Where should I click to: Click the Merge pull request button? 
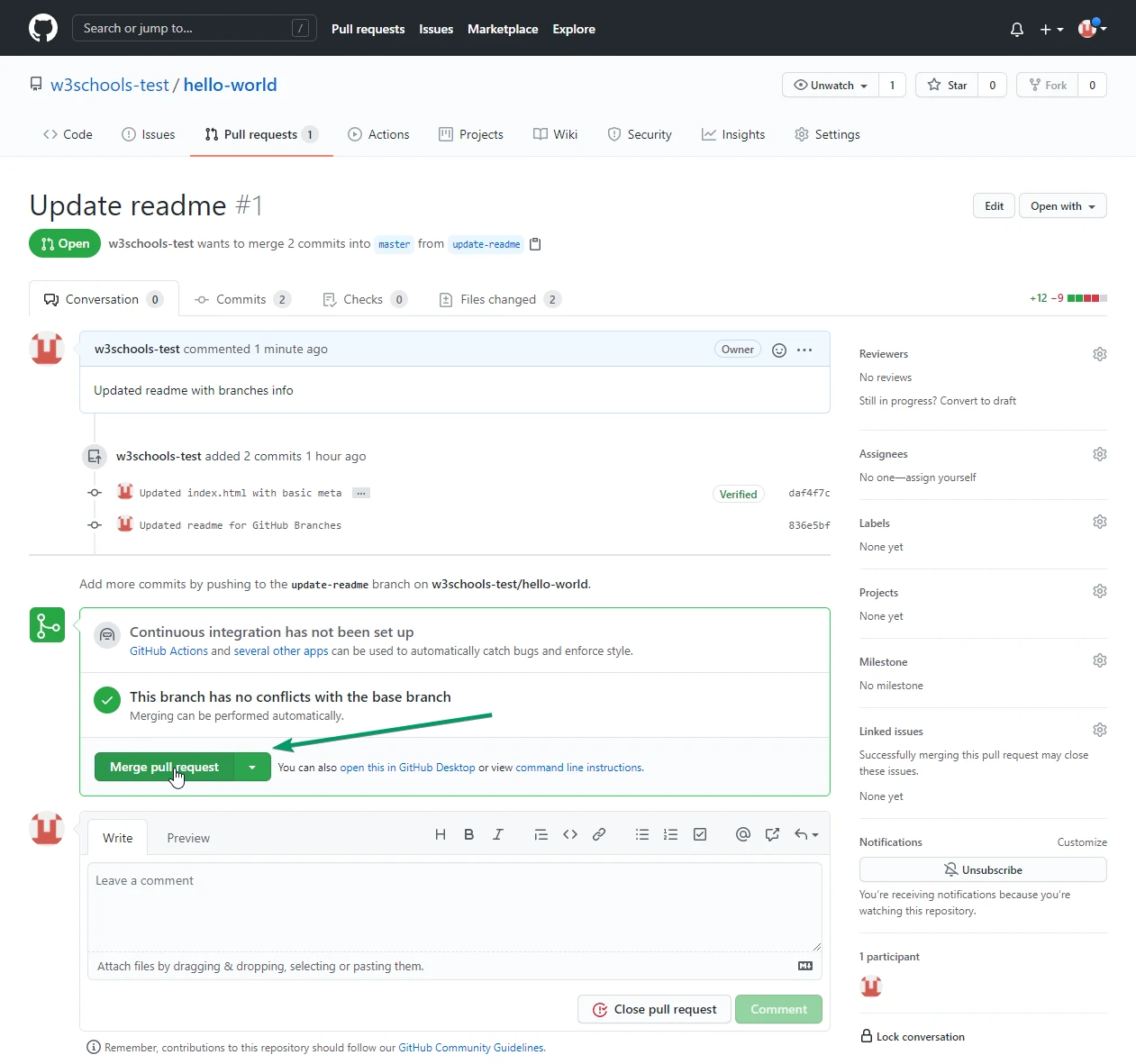pyautogui.click(x=164, y=768)
